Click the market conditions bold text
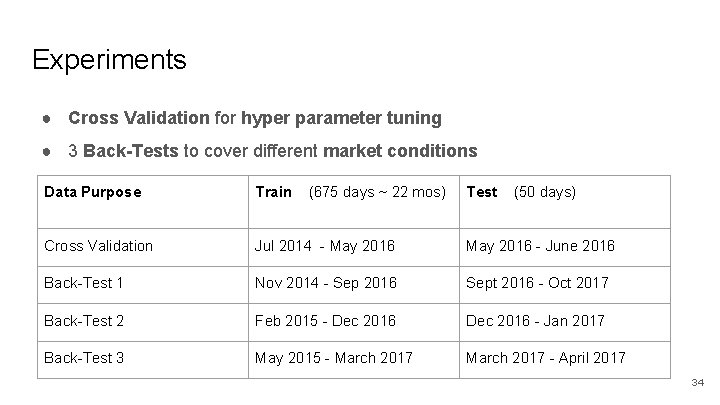Image resolution: width=720 pixels, height=405 pixels. tap(400, 151)
